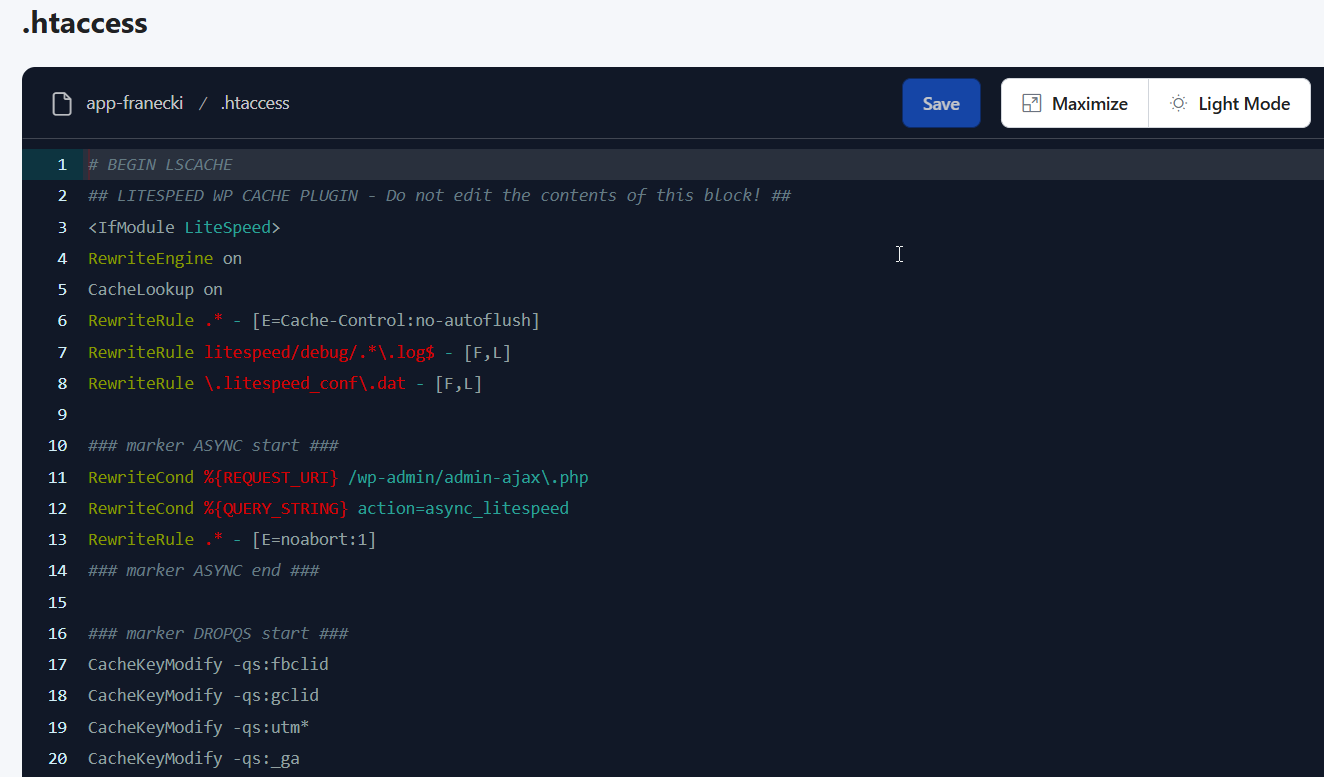
Task: Click the file document icon beside app-franecki
Action: 62,104
